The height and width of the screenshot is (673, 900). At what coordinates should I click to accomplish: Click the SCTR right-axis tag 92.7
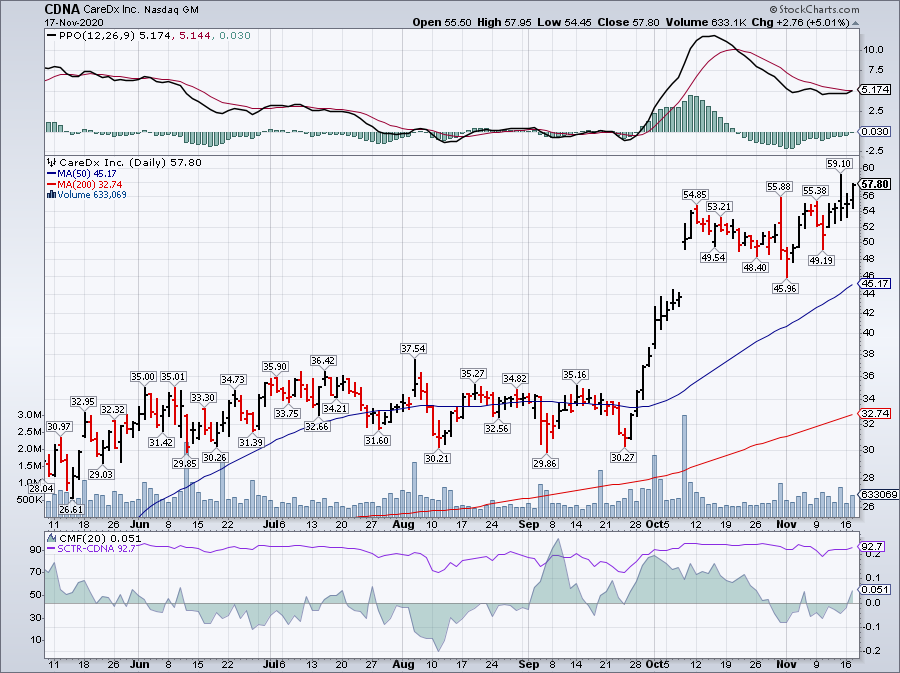[872, 547]
